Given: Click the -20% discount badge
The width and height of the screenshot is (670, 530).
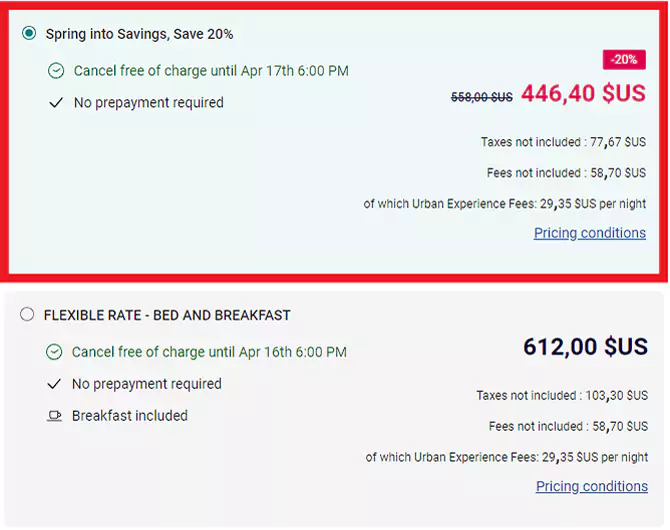Looking at the screenshot, I should pos(624,59).
